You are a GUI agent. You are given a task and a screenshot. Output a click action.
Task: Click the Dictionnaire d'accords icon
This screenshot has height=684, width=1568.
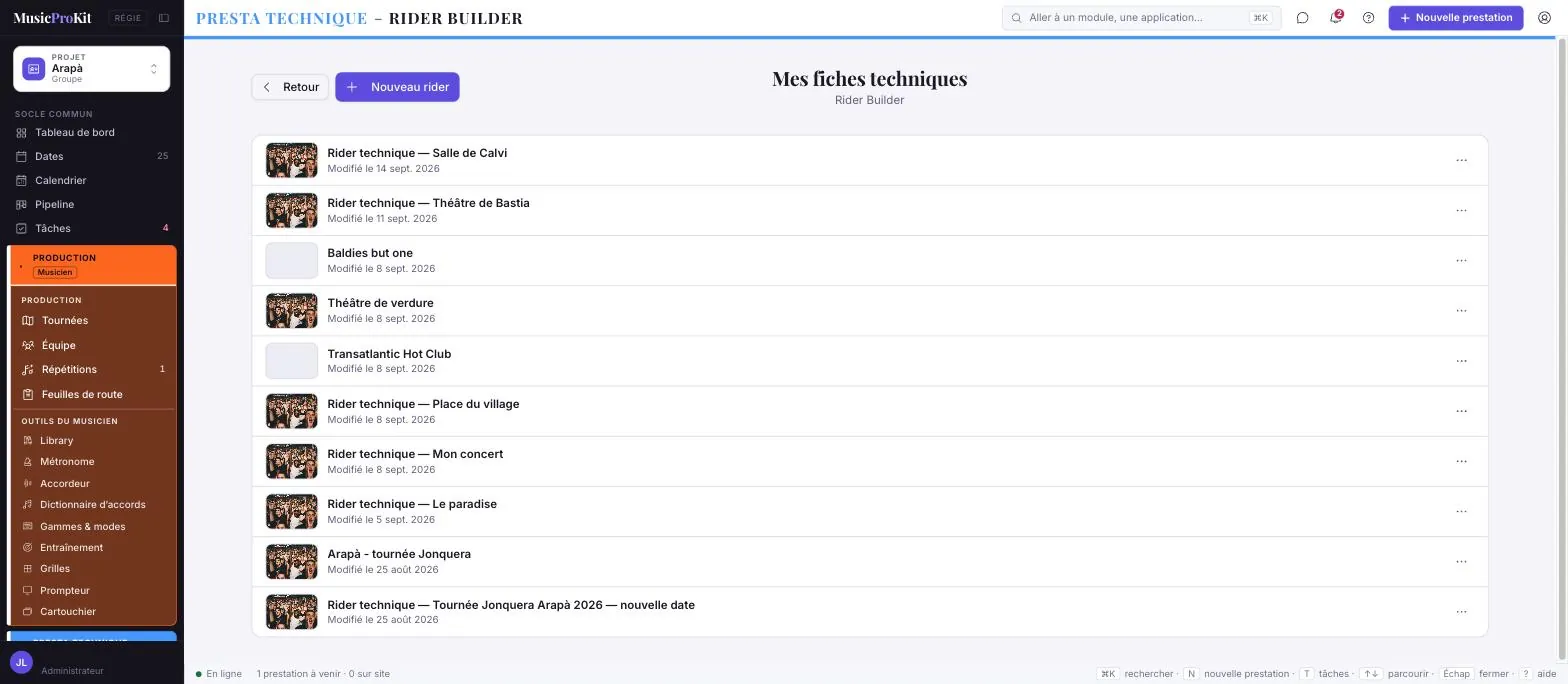28,505
